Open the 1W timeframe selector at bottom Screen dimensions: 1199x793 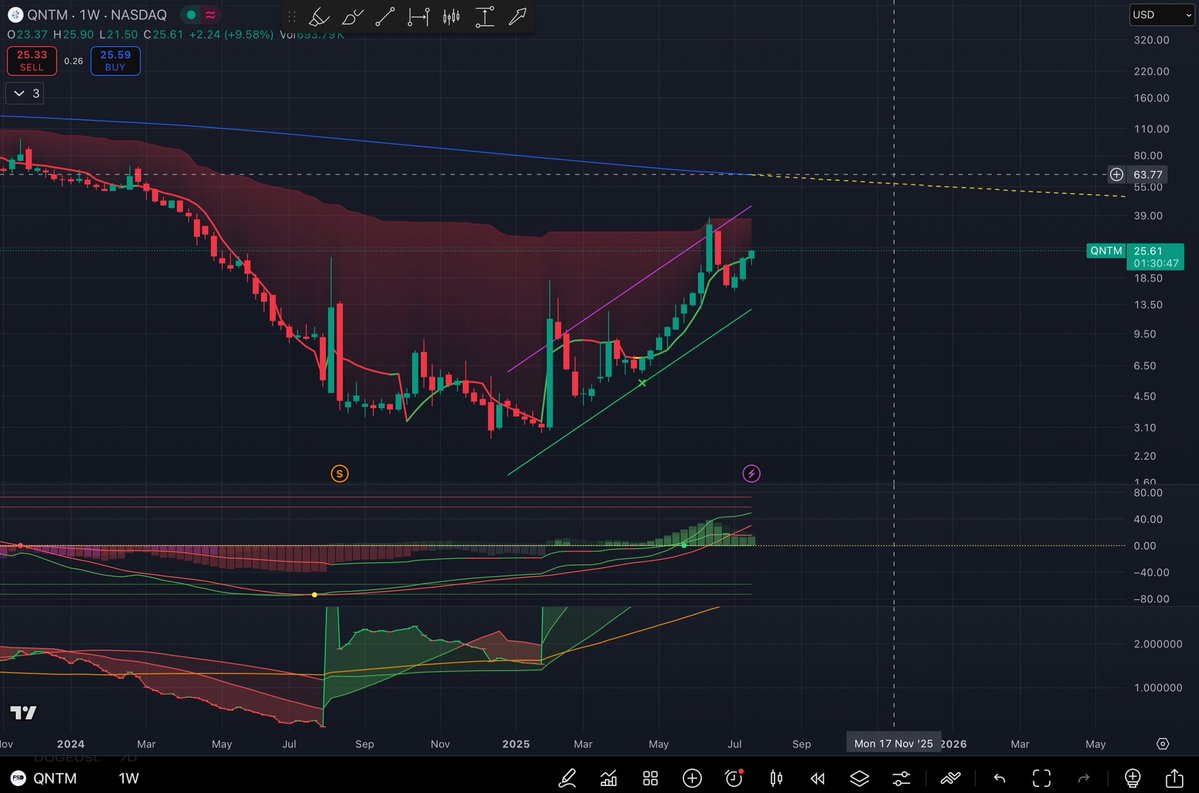pyautogui.click(x=128, y=778)
